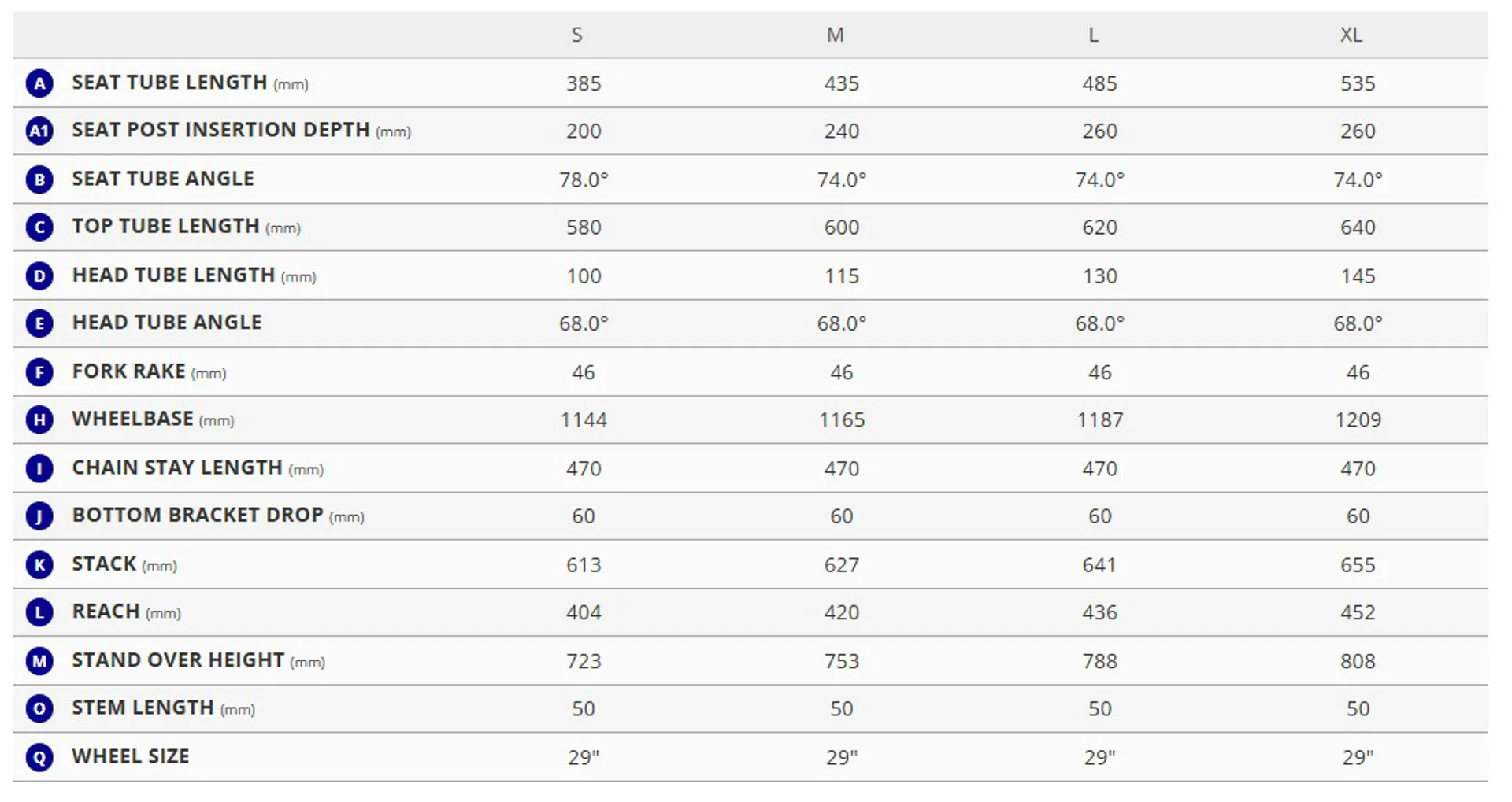The width and height of the screenshot is (1512, 802).
Task: Select the S size column header
Action: point(577,35)
